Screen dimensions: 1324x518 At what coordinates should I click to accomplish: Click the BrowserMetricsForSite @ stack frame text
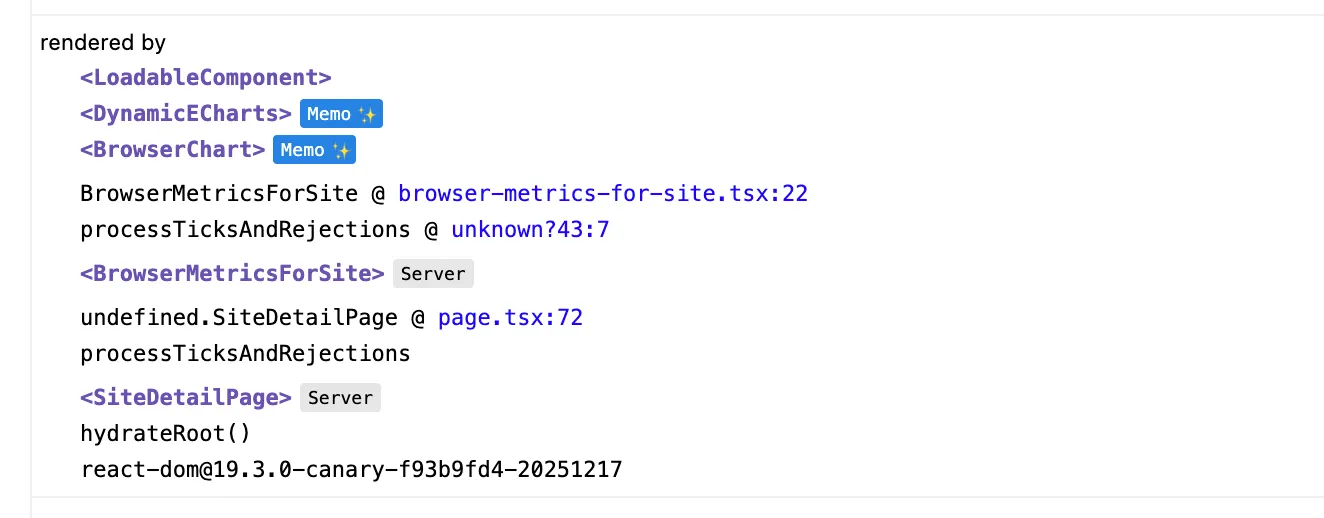(232, 194)
